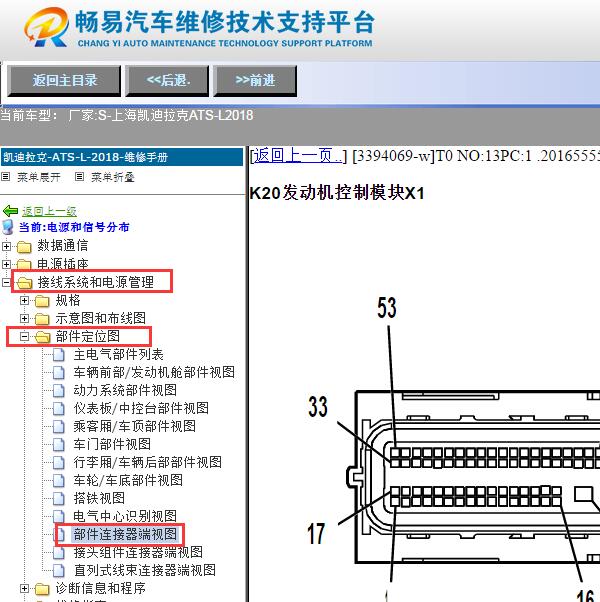The height and width of the screenshot is (602, 600).
Task: Open 返回上一页 link
Action: [298, 156]
